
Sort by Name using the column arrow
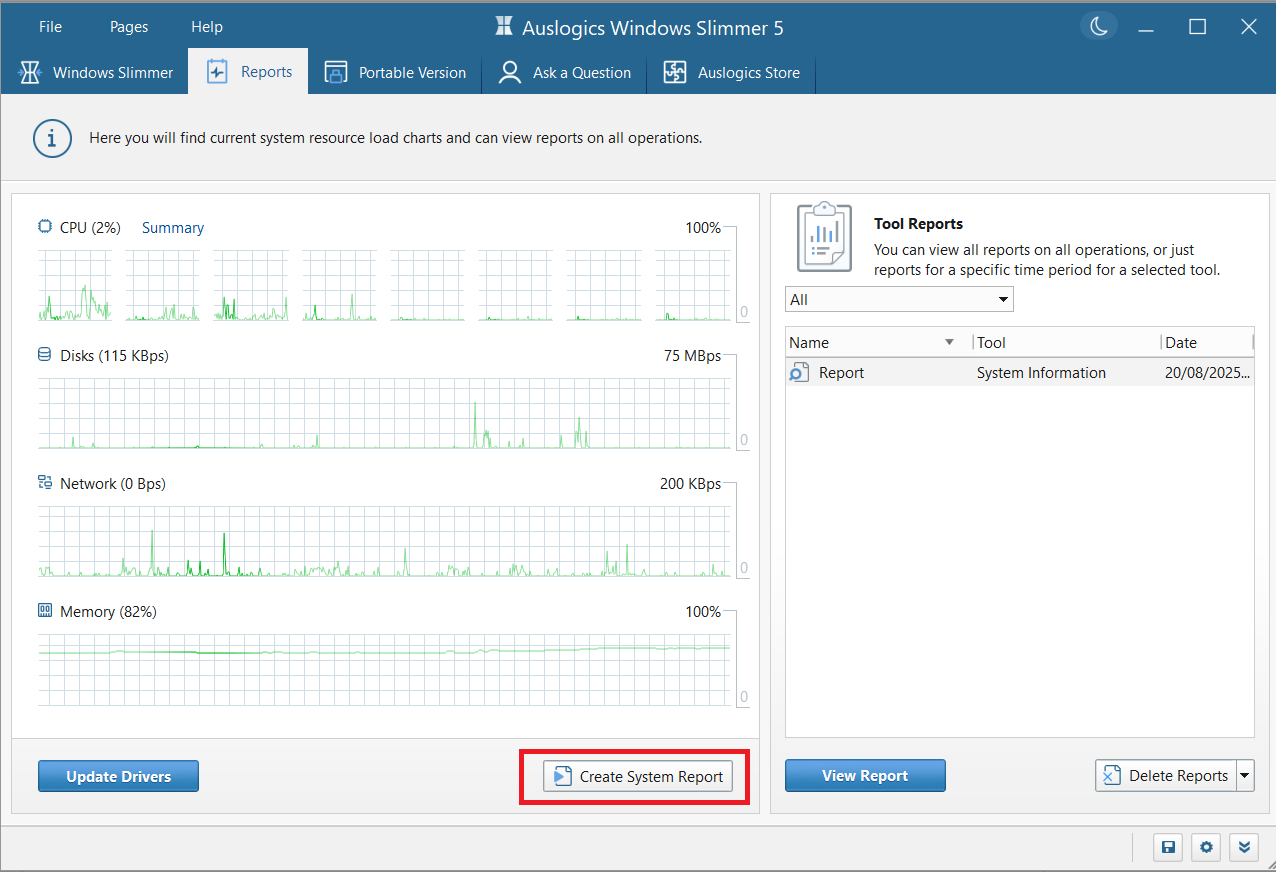[947, 342]
